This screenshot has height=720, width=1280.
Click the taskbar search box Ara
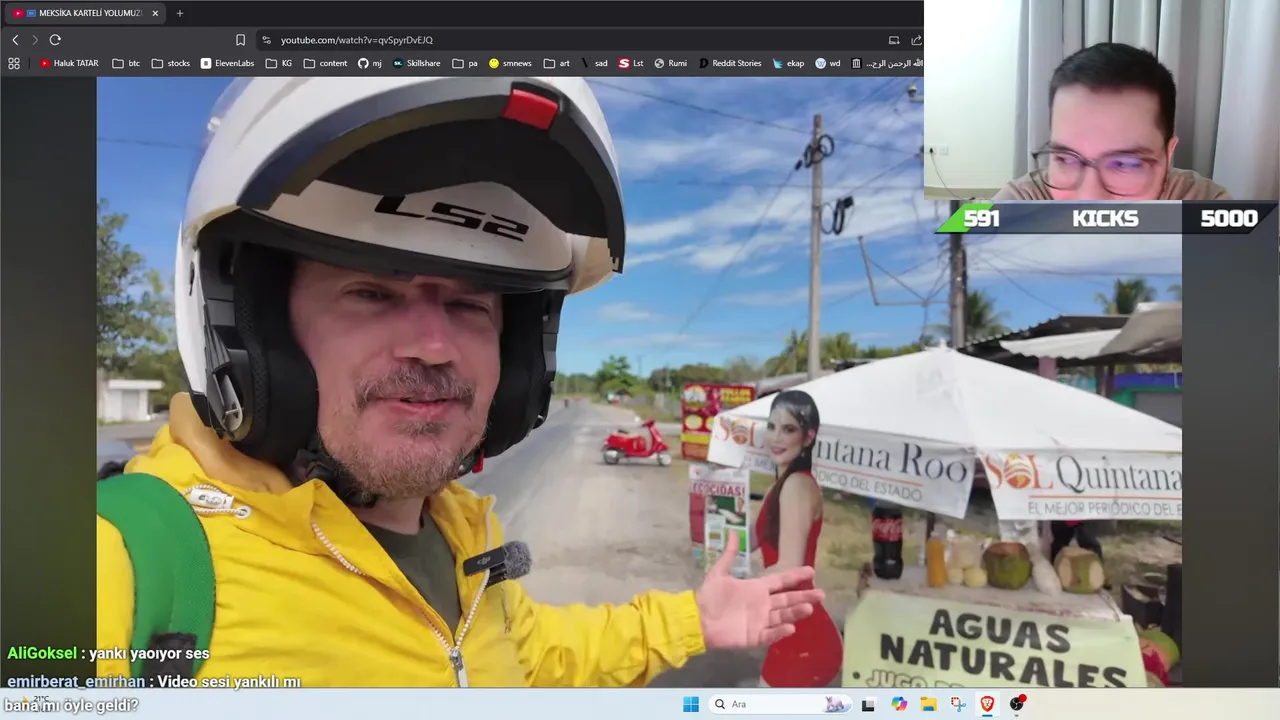(780, 704)
